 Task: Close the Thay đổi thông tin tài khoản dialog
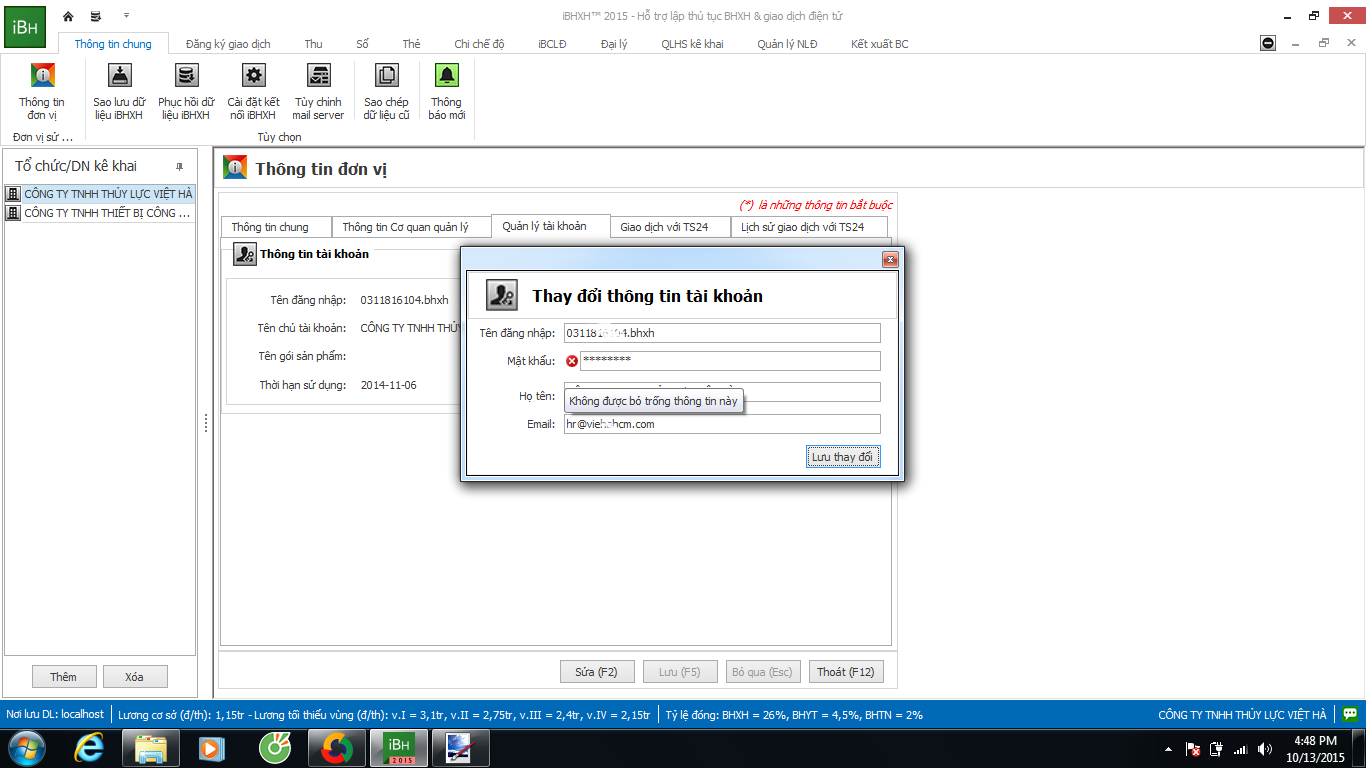point(889,260)
